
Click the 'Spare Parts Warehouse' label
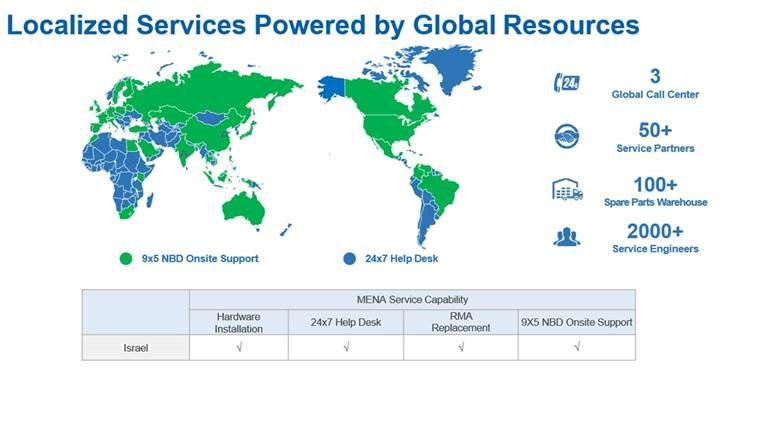tap(655, 202)
